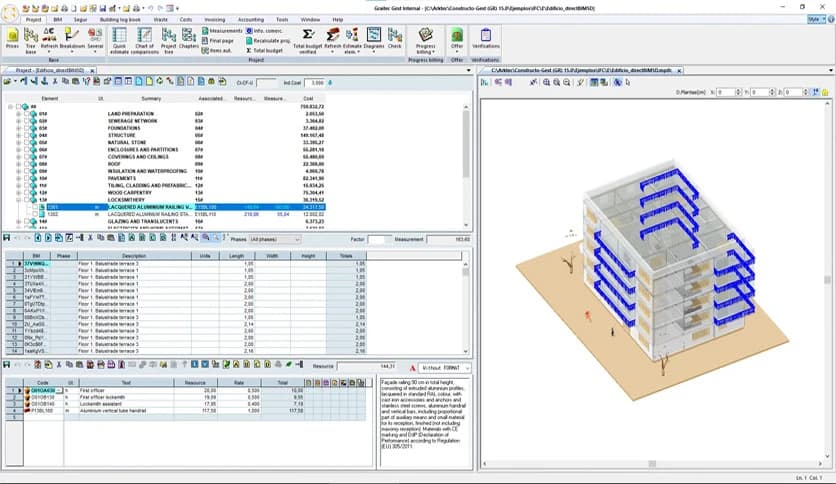
Task: Tick checkbox for chapter 08# ROOF
Action: 27,164
